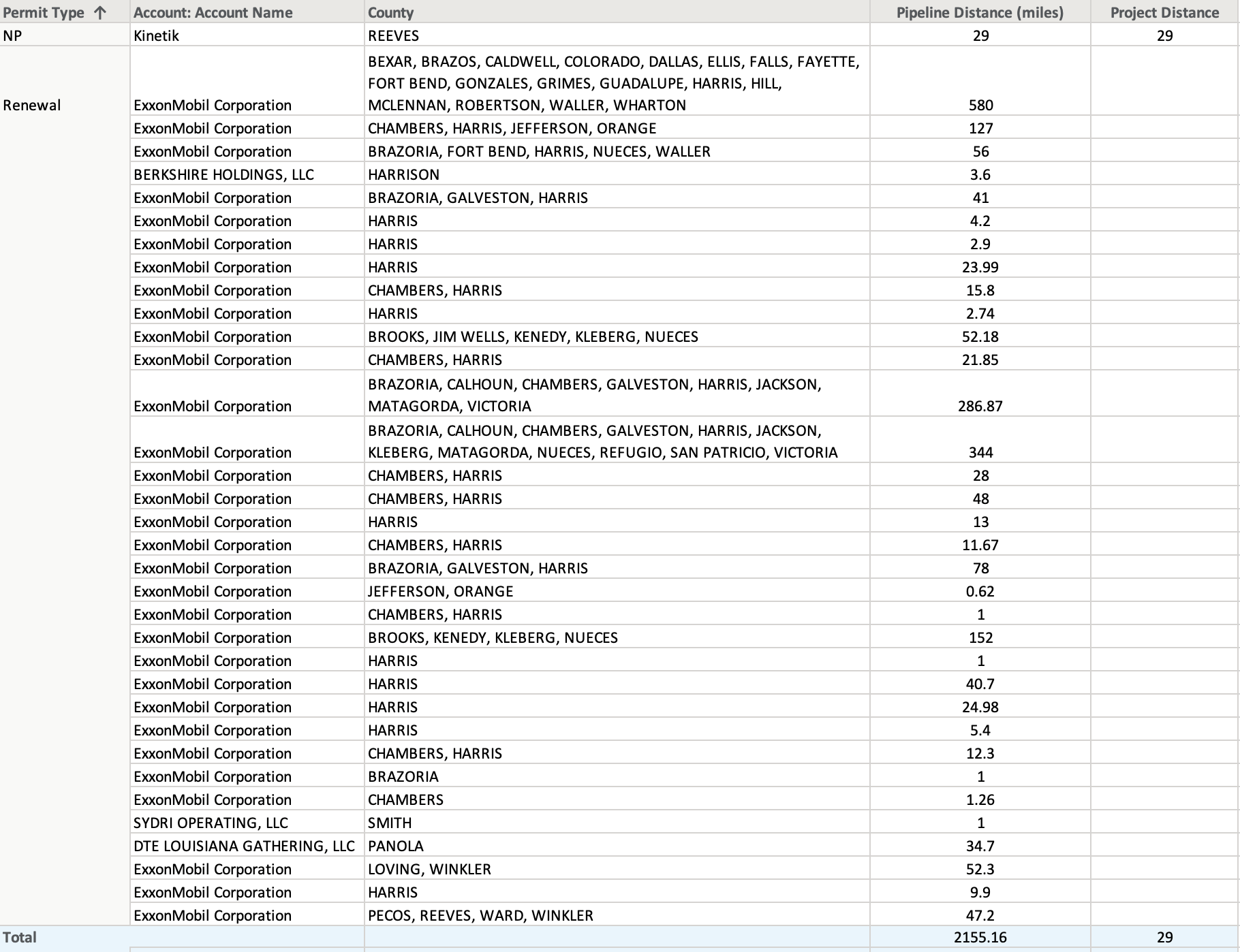Select the NP permit type group cell
1240x952 pixels.
tap(12, 35)
